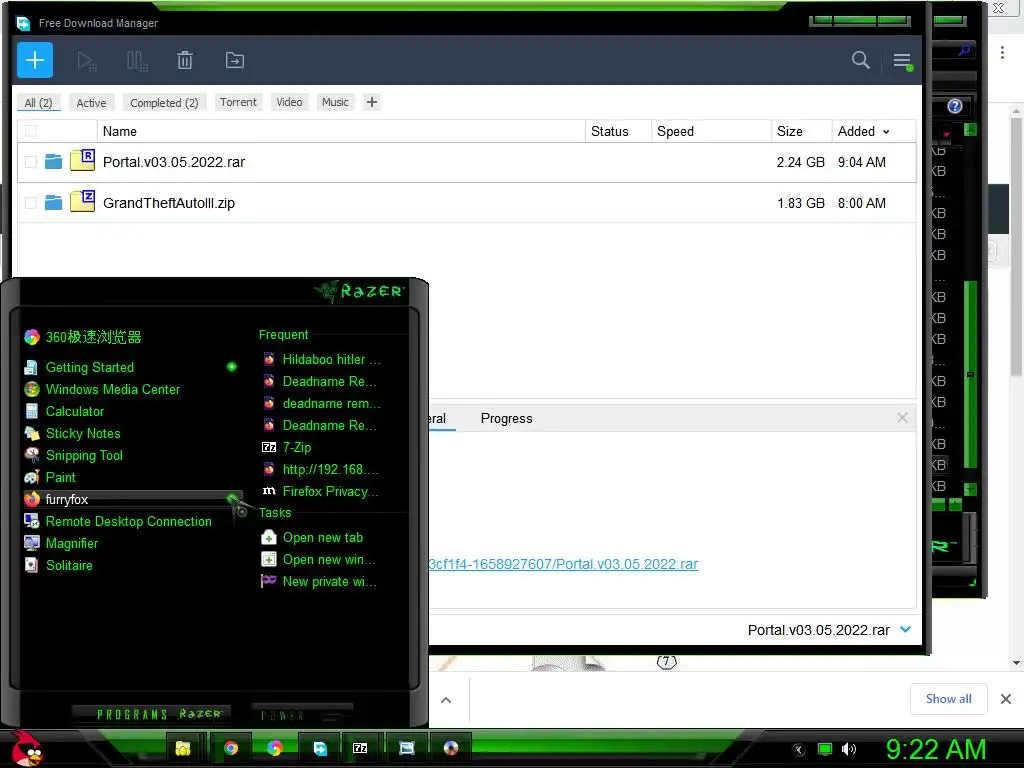The width and height of the screenshot is (1024, 768).
Task: Open Chrome taskbar icon
Action: [x=231, y=748]
